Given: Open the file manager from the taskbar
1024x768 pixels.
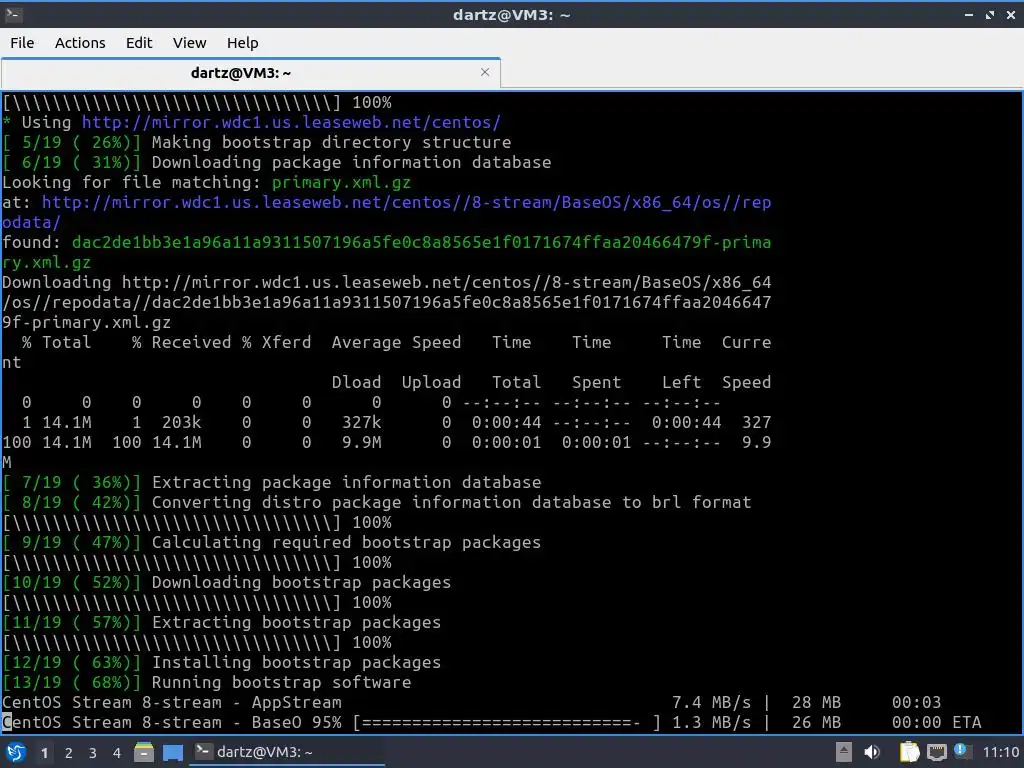Looking at the screenshot, I should [x=144, y=752].
